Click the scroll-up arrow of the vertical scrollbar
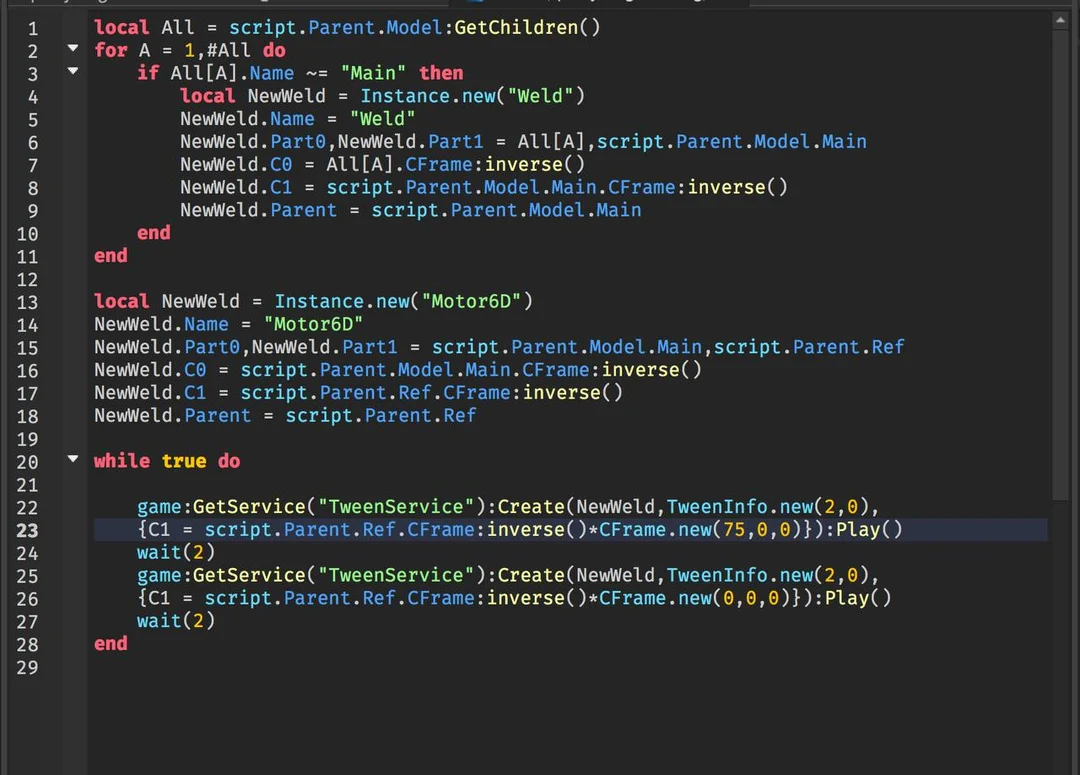The width and height of the screenshot is (1080, 775). click(1059, 20)
